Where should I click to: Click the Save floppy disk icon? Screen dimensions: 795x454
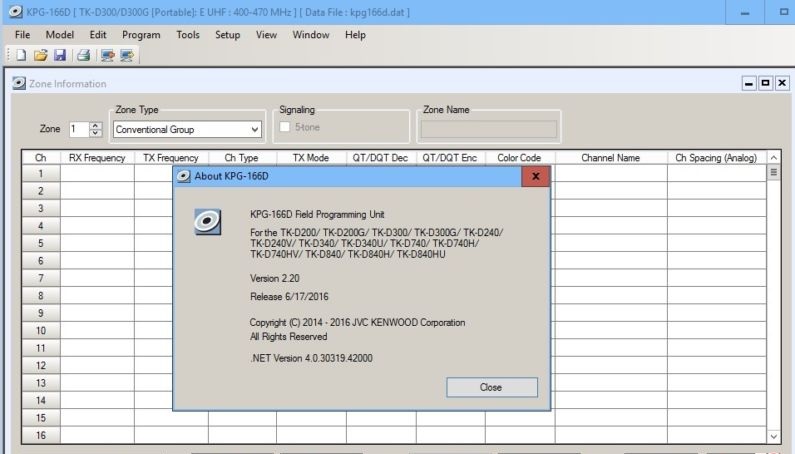[x=60, y=55]
